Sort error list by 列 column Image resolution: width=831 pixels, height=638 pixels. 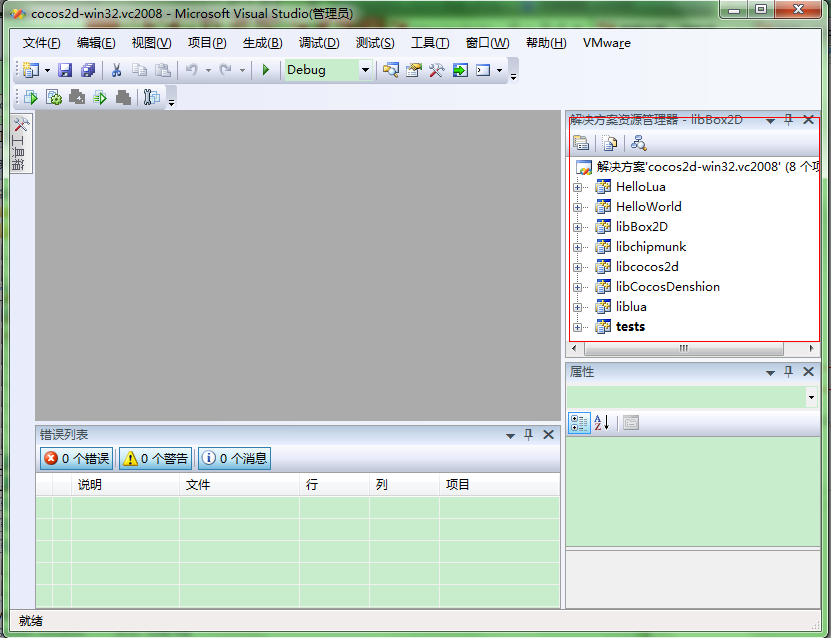click(404, 484)
